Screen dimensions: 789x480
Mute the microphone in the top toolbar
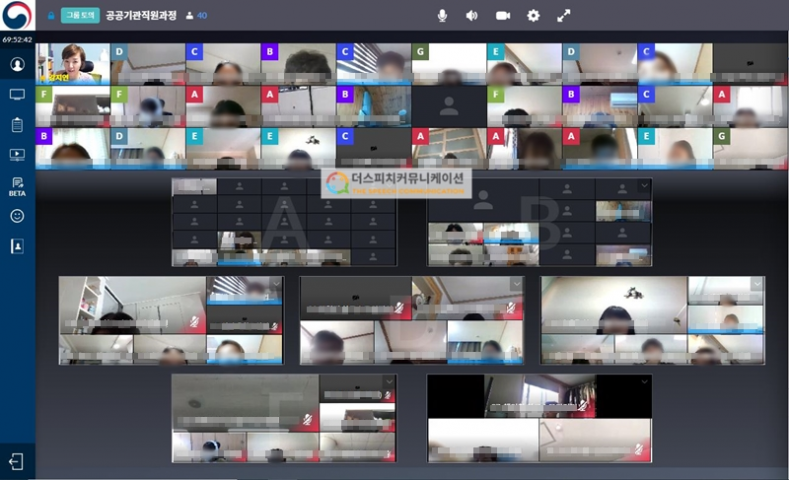(442, 16)
